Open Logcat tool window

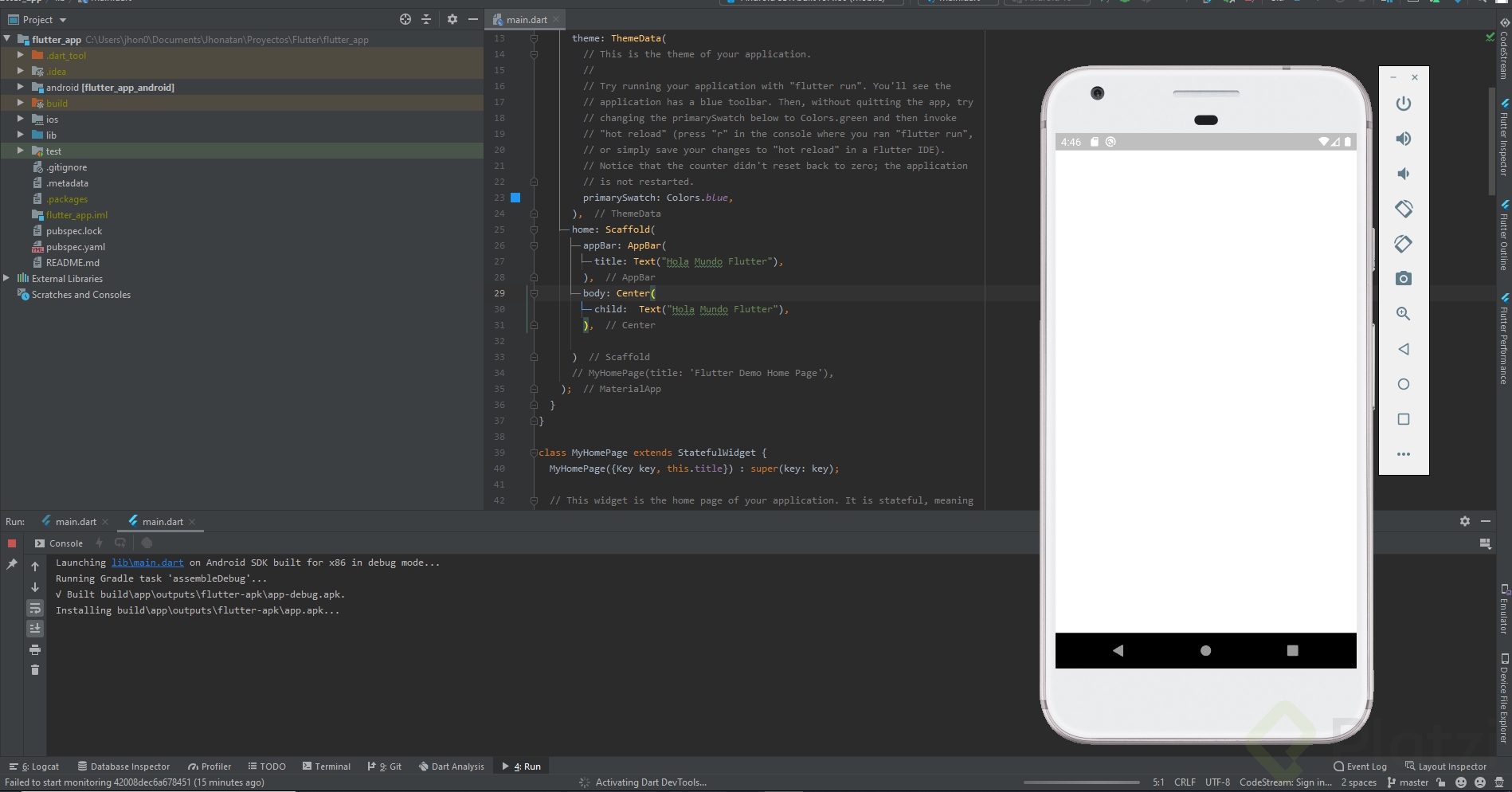[x=34, y=767]
